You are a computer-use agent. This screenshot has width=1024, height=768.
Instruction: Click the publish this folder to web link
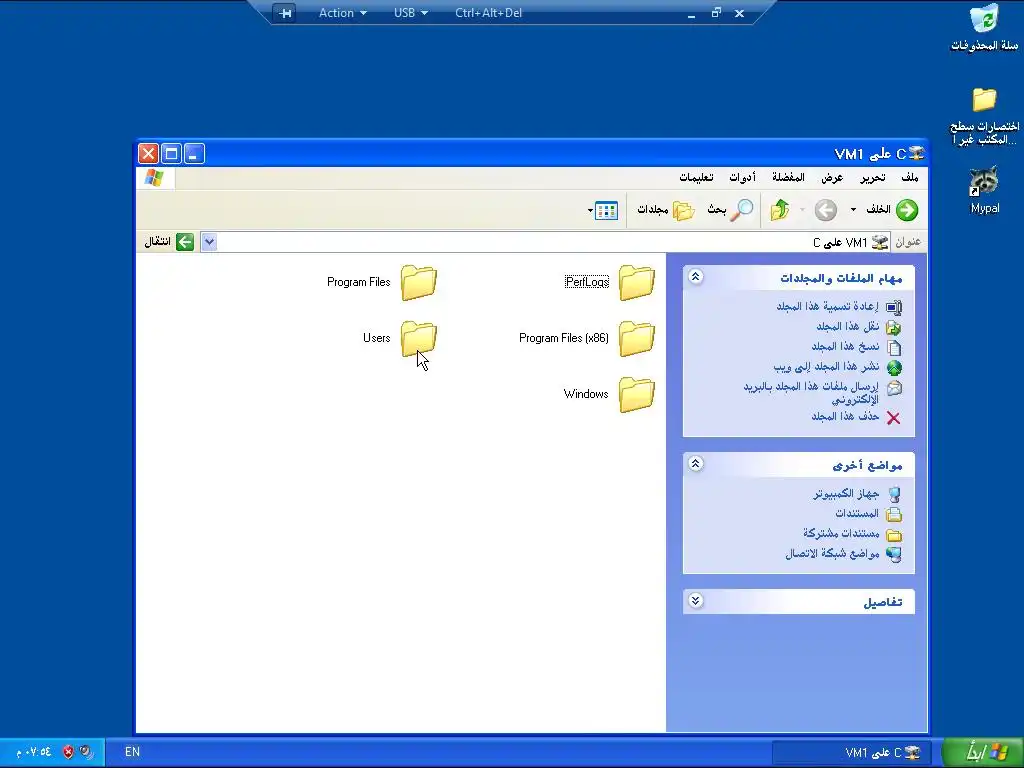point(826,367)
